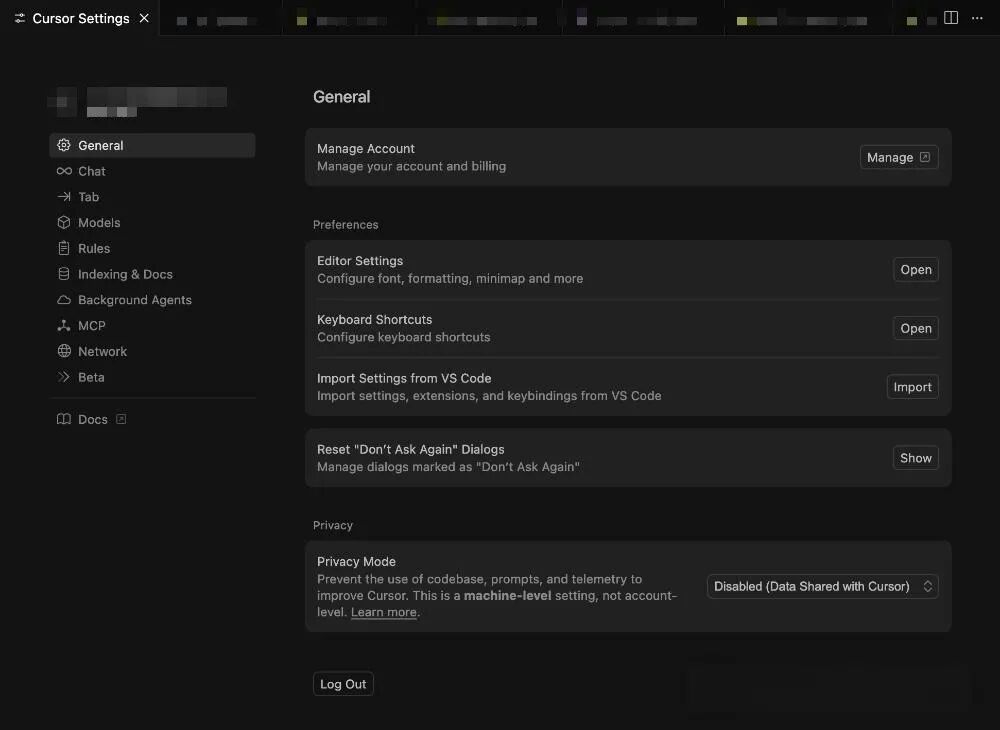Click the Manage account button
The width and height of the screenshot is (1000, 730).
pyautogui.click(x=899, y=157)
